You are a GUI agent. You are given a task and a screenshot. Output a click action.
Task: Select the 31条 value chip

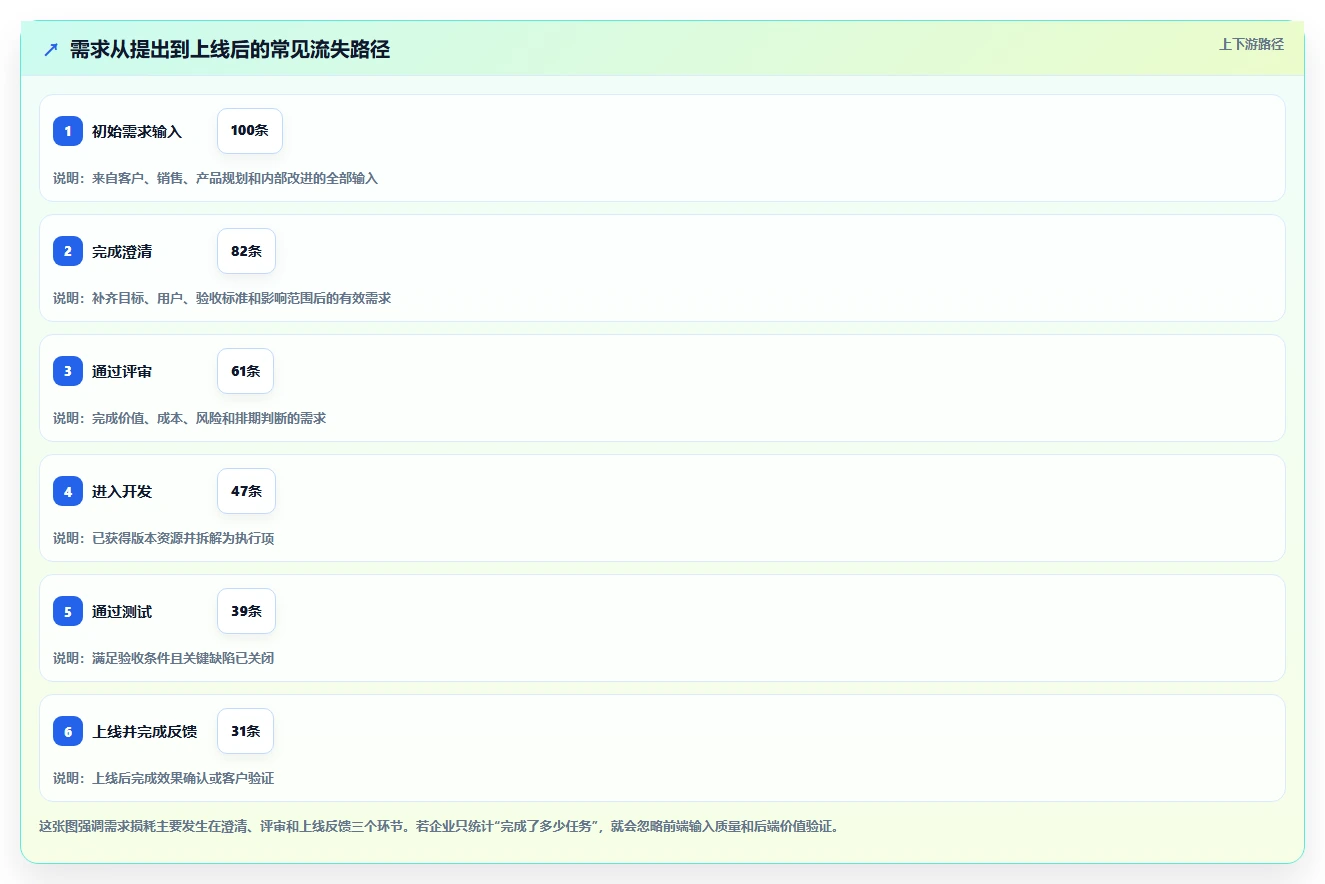pyautogui.click(x=245, y=731)
